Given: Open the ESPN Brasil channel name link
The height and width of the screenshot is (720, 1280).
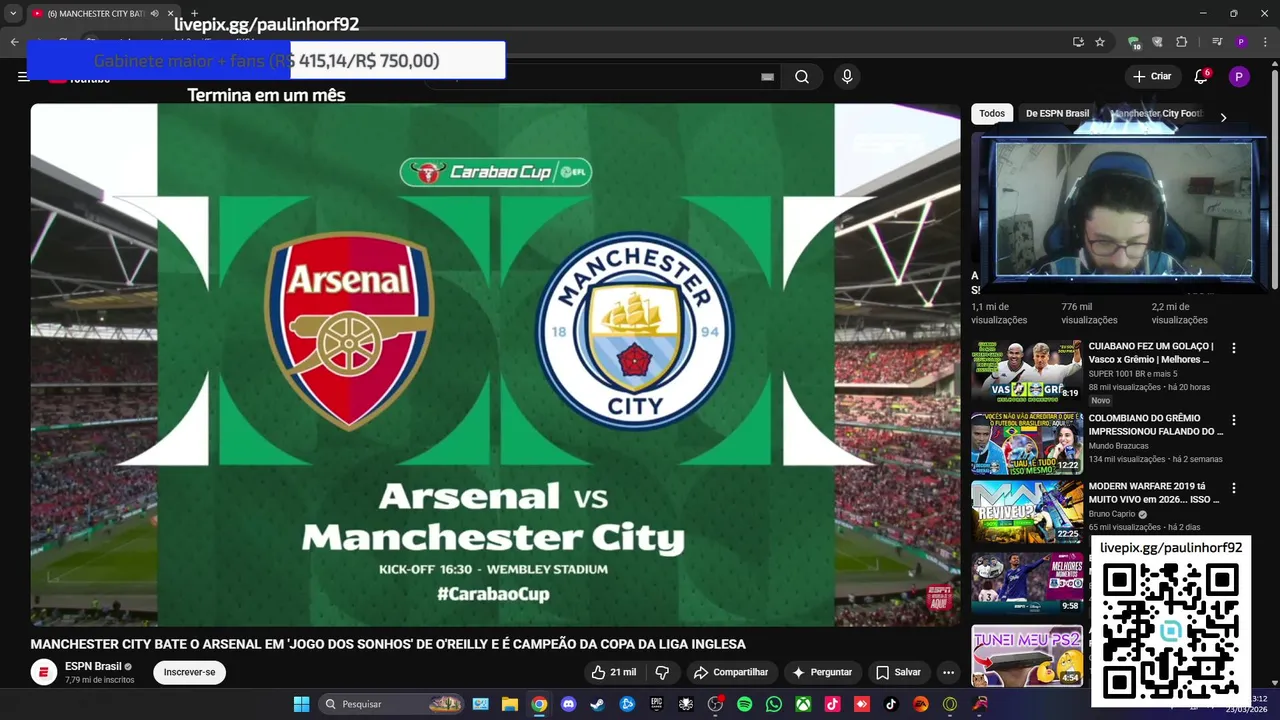Looking at the screenshot, I should [93, 666].
